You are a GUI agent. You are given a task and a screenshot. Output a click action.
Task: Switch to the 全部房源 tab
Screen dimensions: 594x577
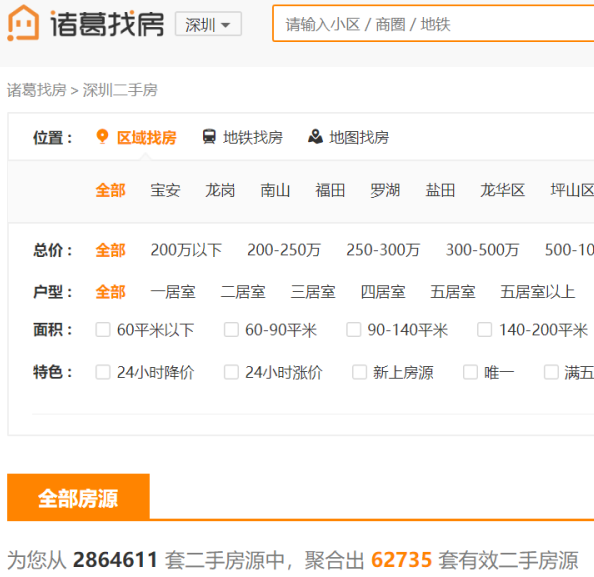78,497
